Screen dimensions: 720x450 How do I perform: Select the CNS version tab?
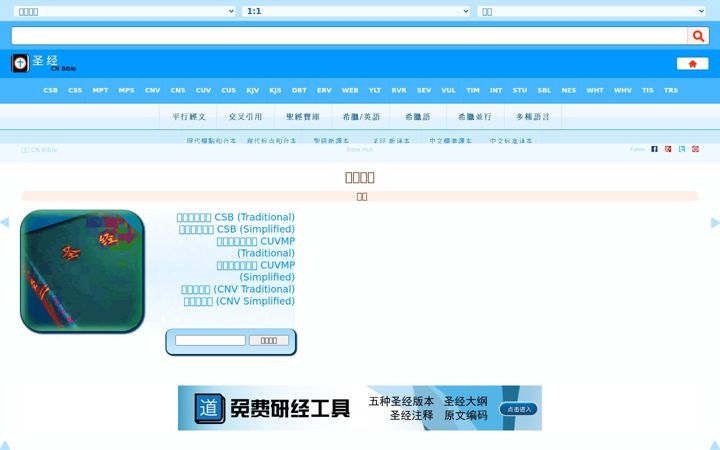click(x=178, y=90)
